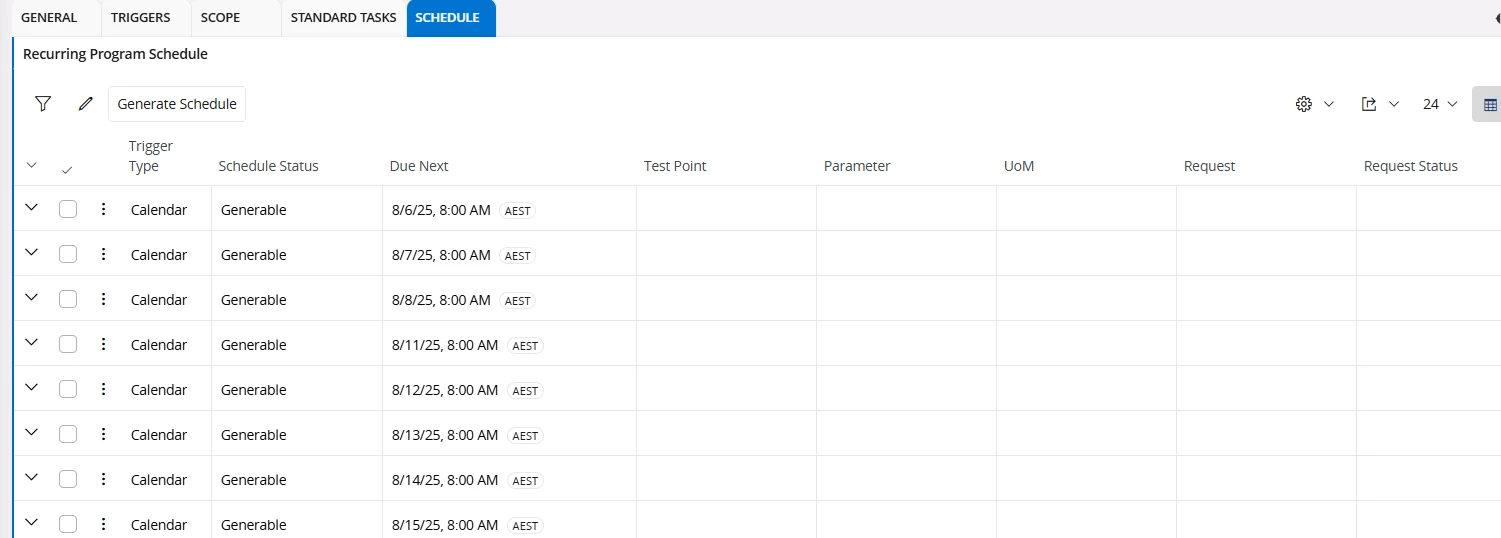Viewport: 1501px width, 538px height.
Task: Open the filter funnel icon
Action: pos(43,104)
